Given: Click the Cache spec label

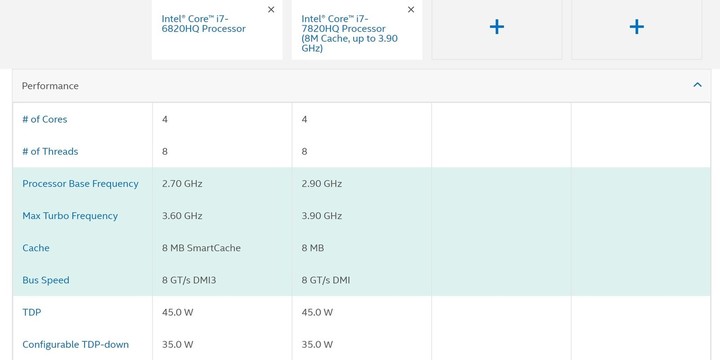Looking at the screenshot, I should [36, 248].
